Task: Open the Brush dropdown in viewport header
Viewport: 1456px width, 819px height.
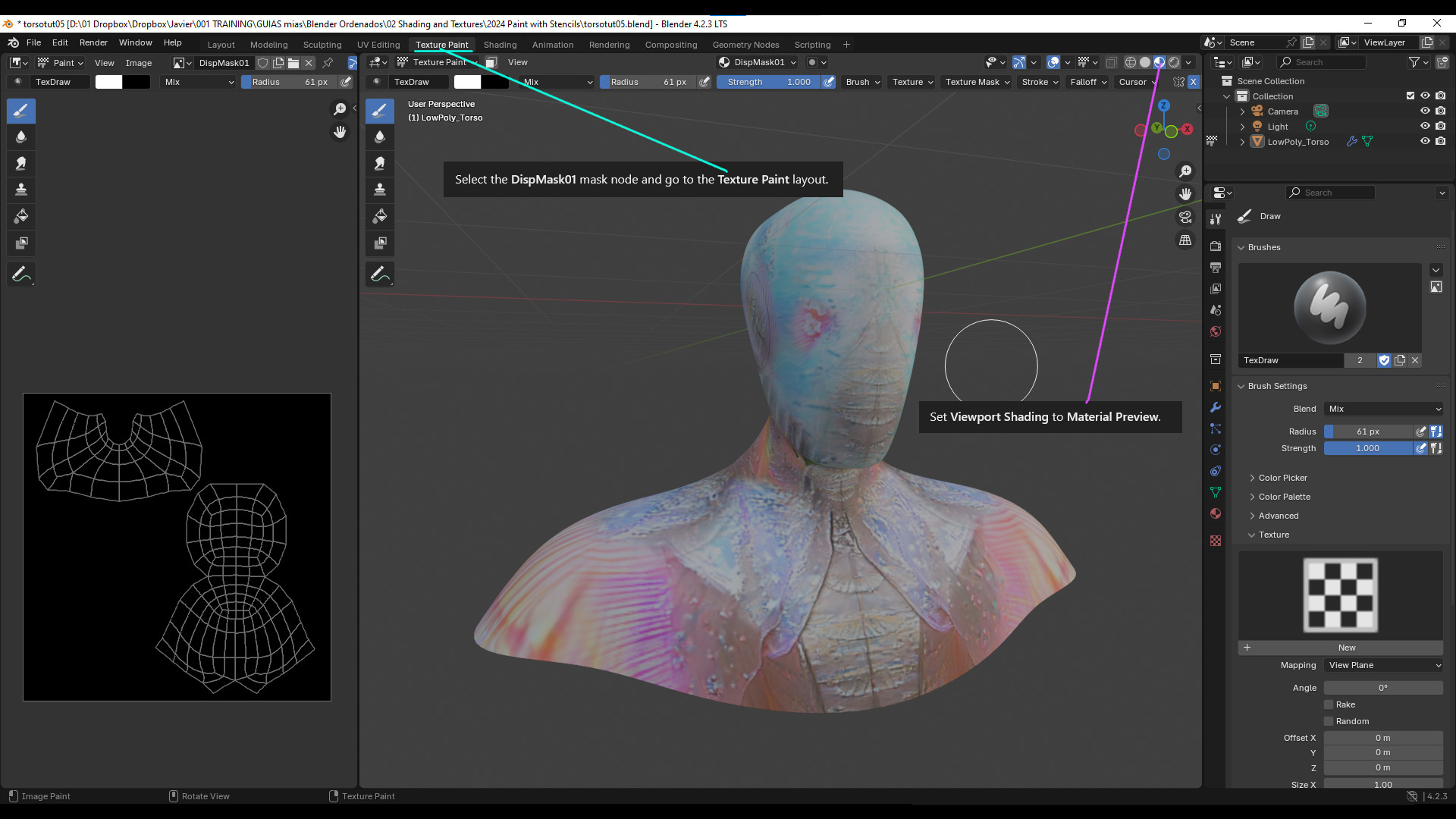Action: pos(862,82)
